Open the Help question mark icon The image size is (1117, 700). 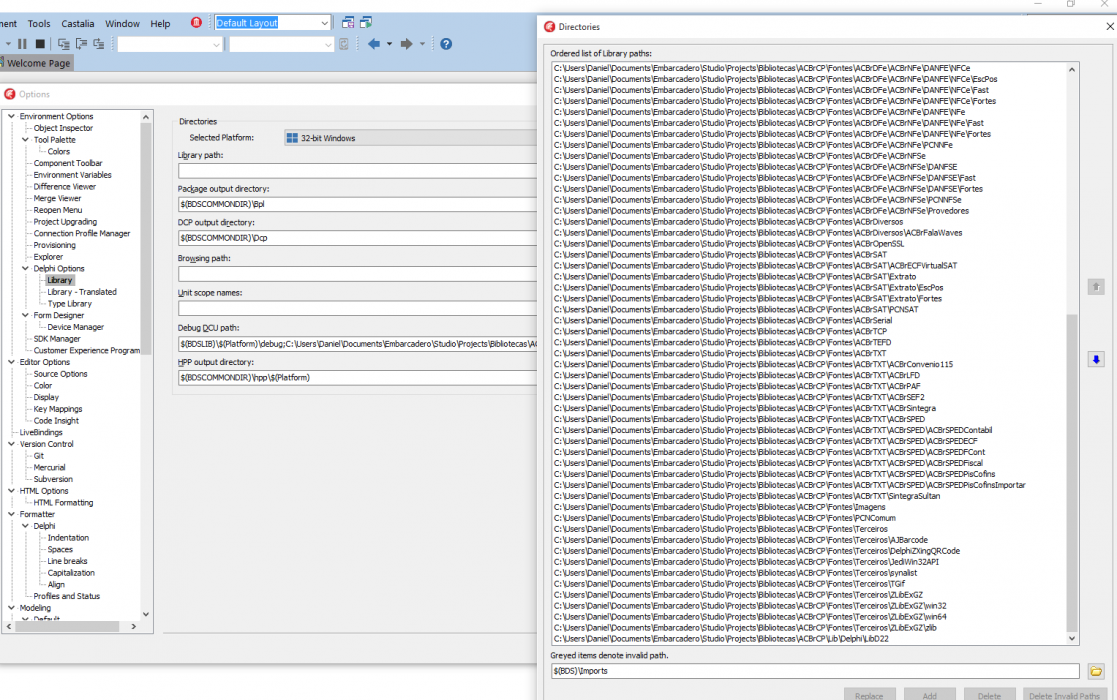pos(446,44)
